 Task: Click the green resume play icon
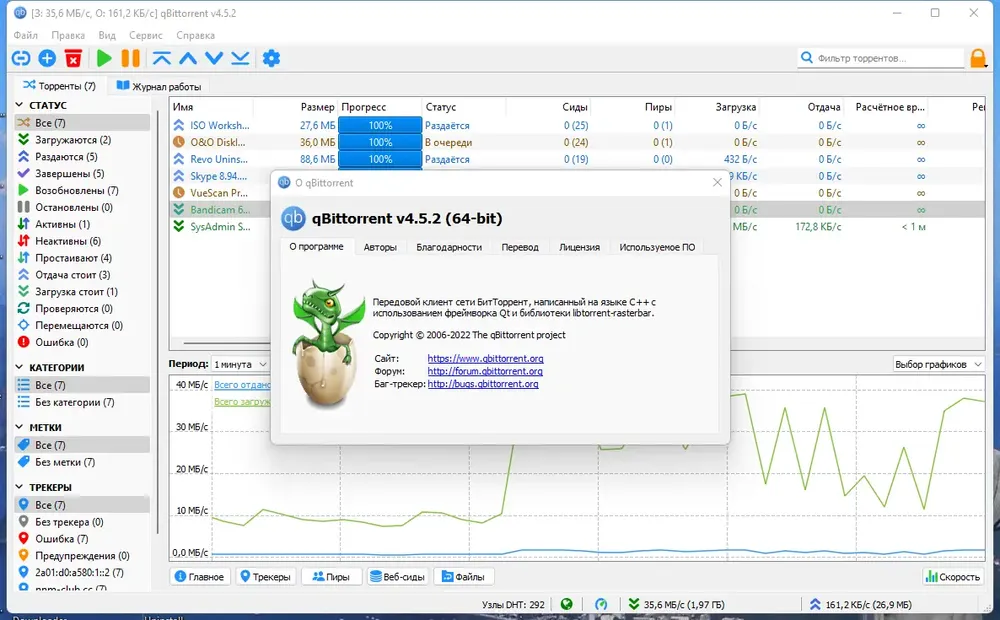pos(104,59)
